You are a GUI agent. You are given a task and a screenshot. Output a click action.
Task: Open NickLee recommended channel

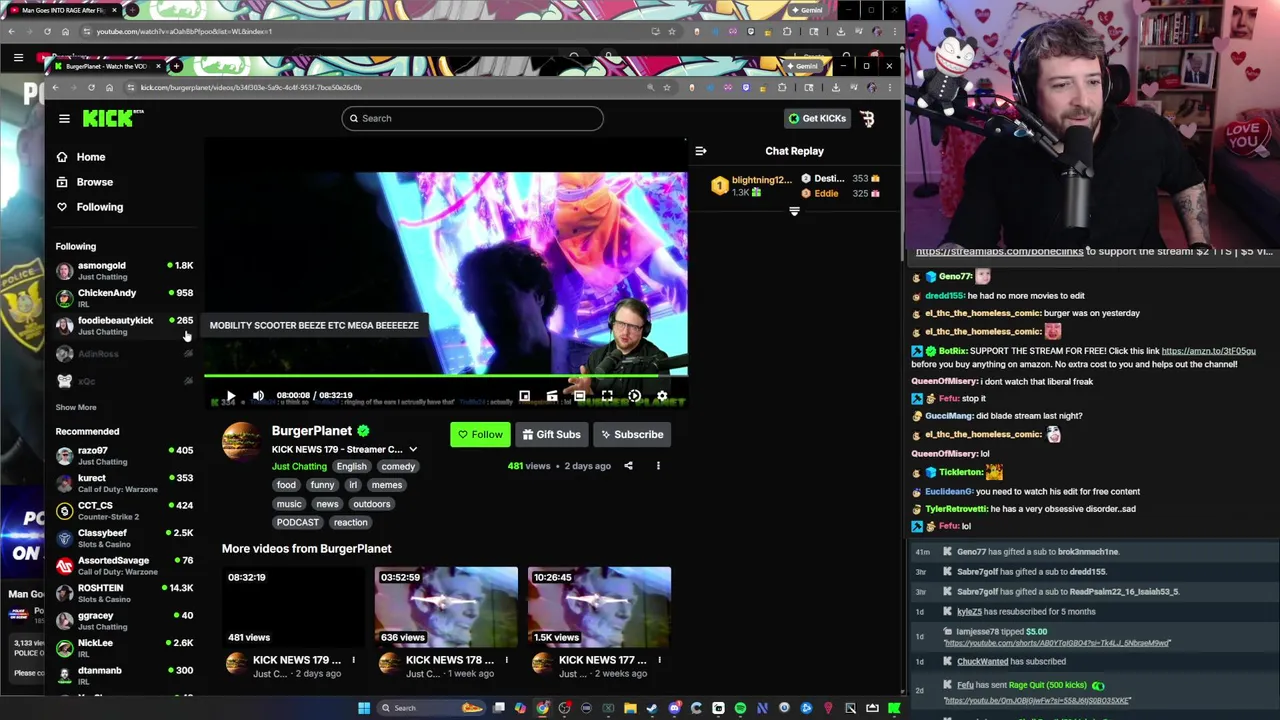[x=124, y=648]
